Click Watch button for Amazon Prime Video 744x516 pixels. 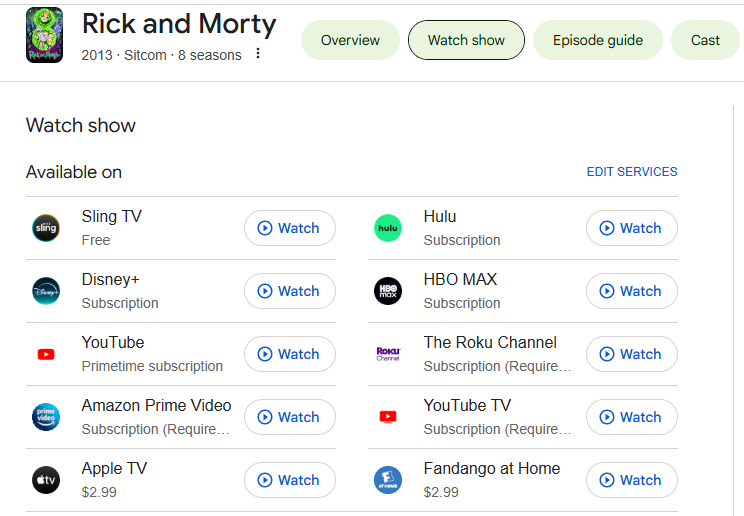(x=290, y=417)
